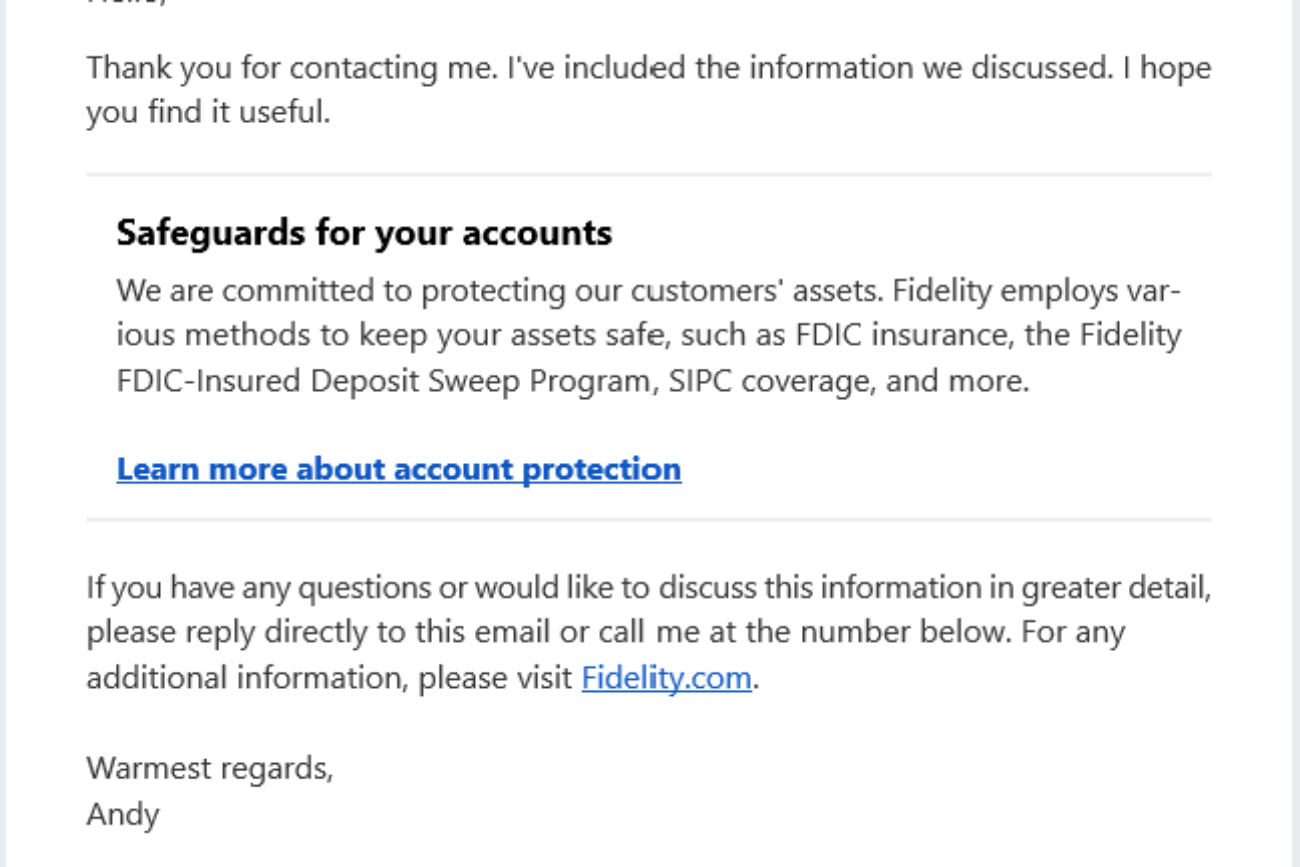
Task: Click the divider line below the account protection link
Action: [648, 520]
